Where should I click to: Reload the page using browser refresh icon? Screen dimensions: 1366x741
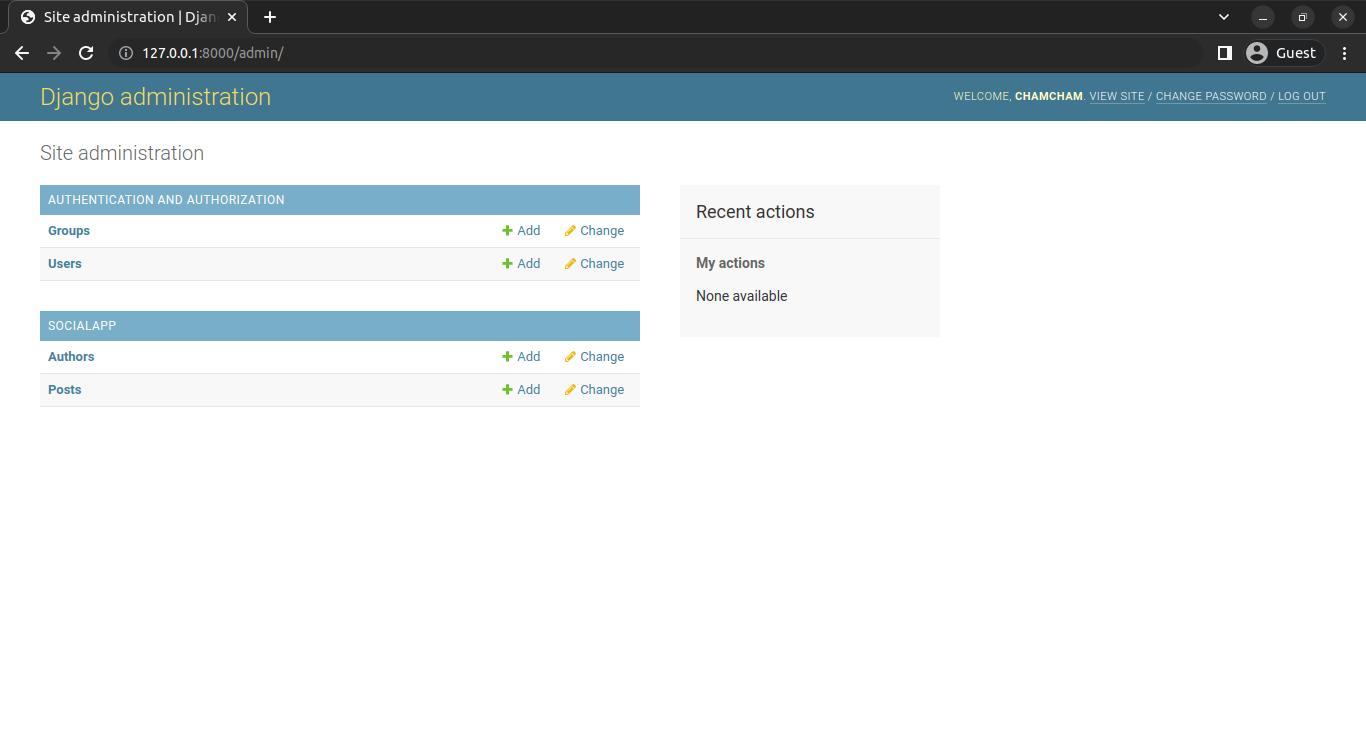point(86,53)
